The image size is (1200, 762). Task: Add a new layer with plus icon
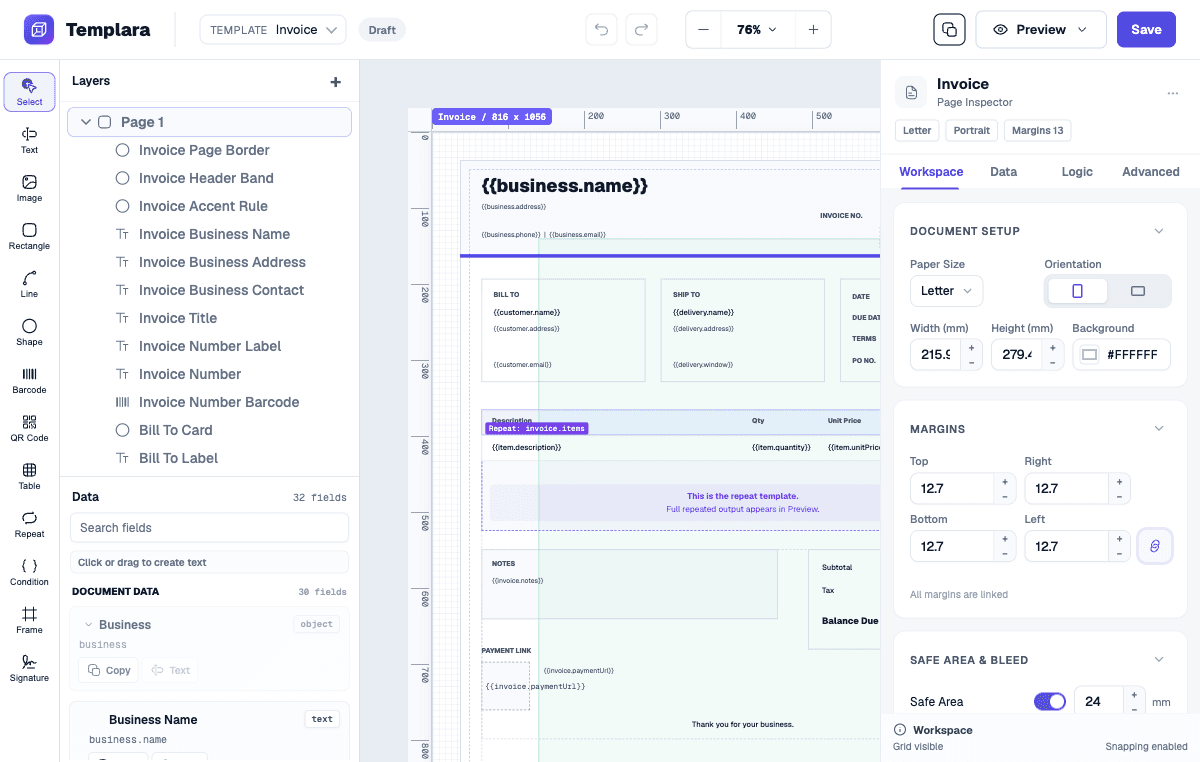(335, 82)
